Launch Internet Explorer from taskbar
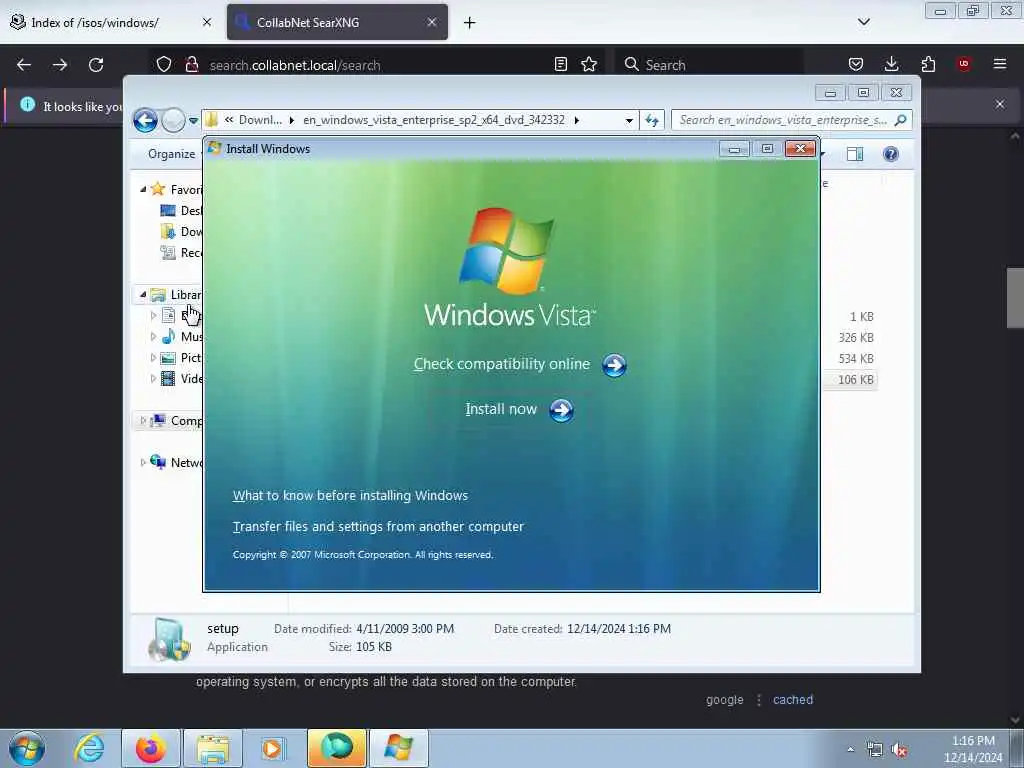Viewport: 1024px width, 768px height. click(x=89, y=748)
